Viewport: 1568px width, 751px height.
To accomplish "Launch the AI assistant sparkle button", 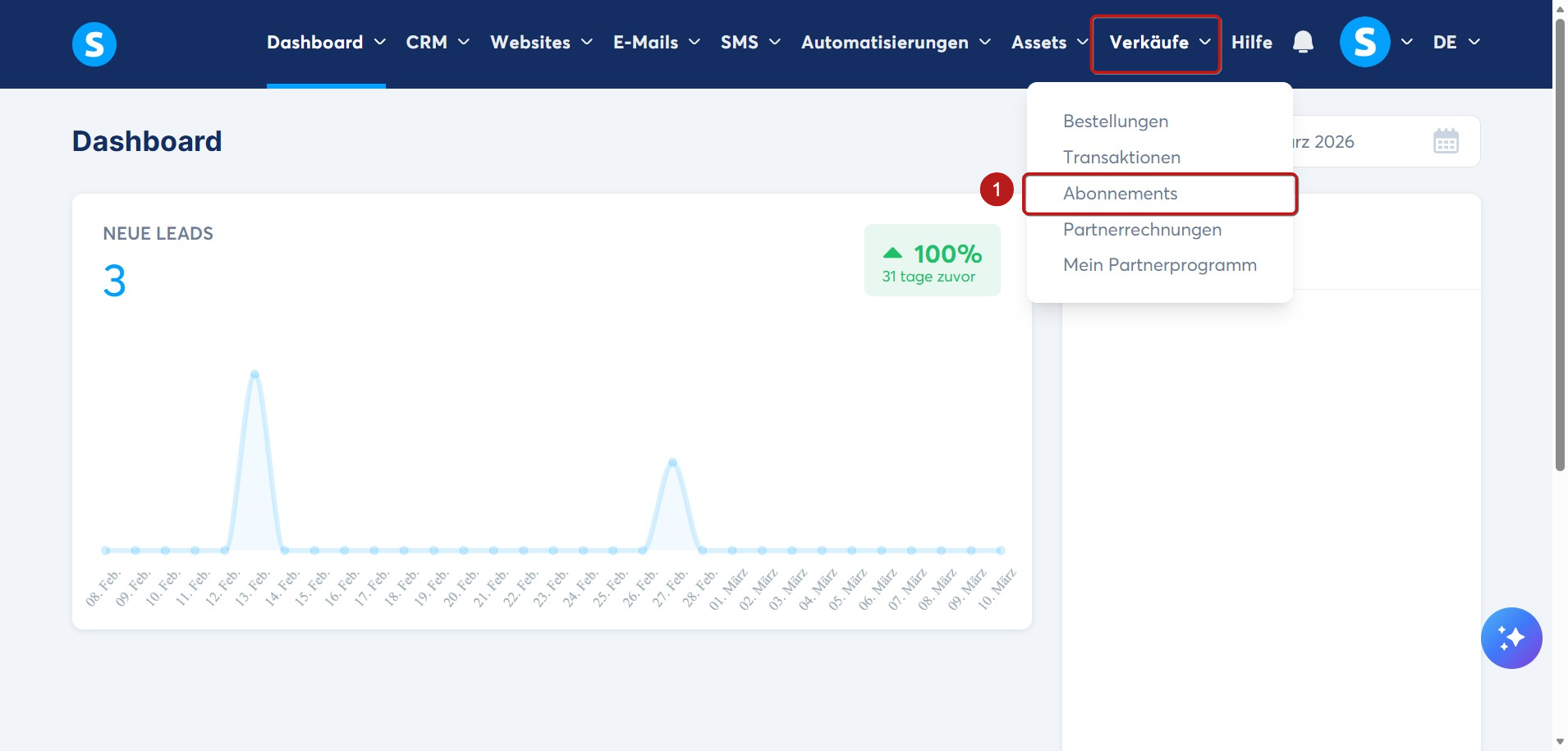I will [x=1511, y=638].
